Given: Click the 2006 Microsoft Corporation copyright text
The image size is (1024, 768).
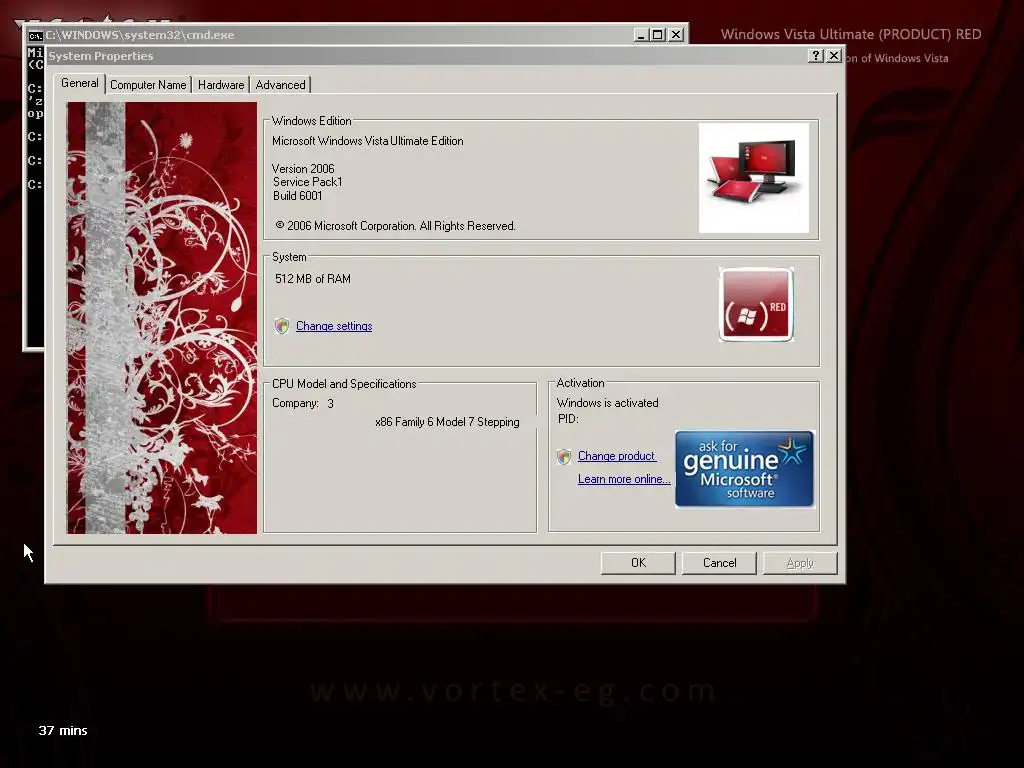Looking at the screenshot, I should (x=395, y=226).
